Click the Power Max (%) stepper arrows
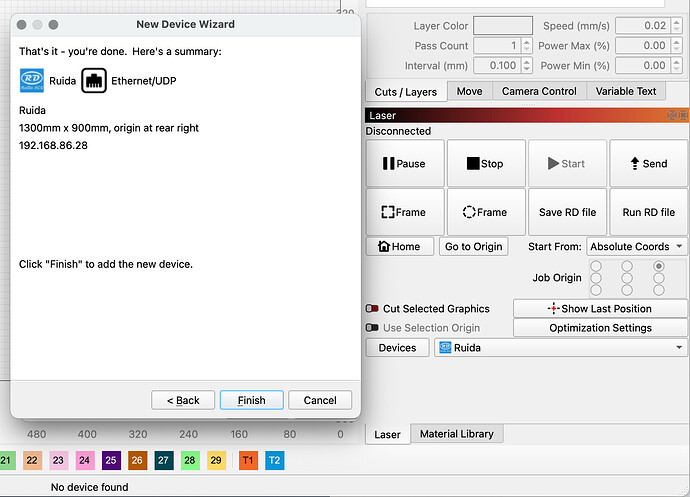The height and width of the screenshot is (497, 690). click(677, 45)
